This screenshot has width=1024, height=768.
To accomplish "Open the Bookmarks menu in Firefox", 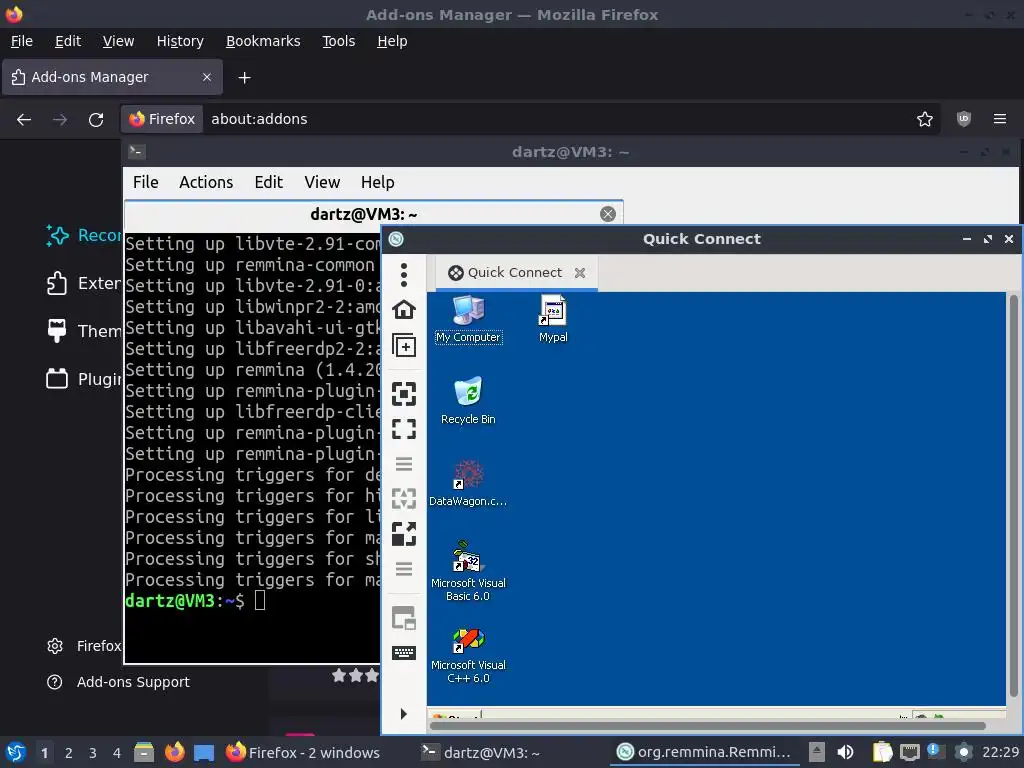I will click(x=263, y=41).
